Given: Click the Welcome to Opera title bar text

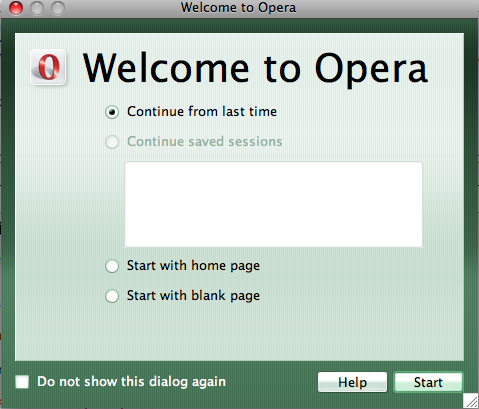Looking at the screenshot, I should (238, 7).
